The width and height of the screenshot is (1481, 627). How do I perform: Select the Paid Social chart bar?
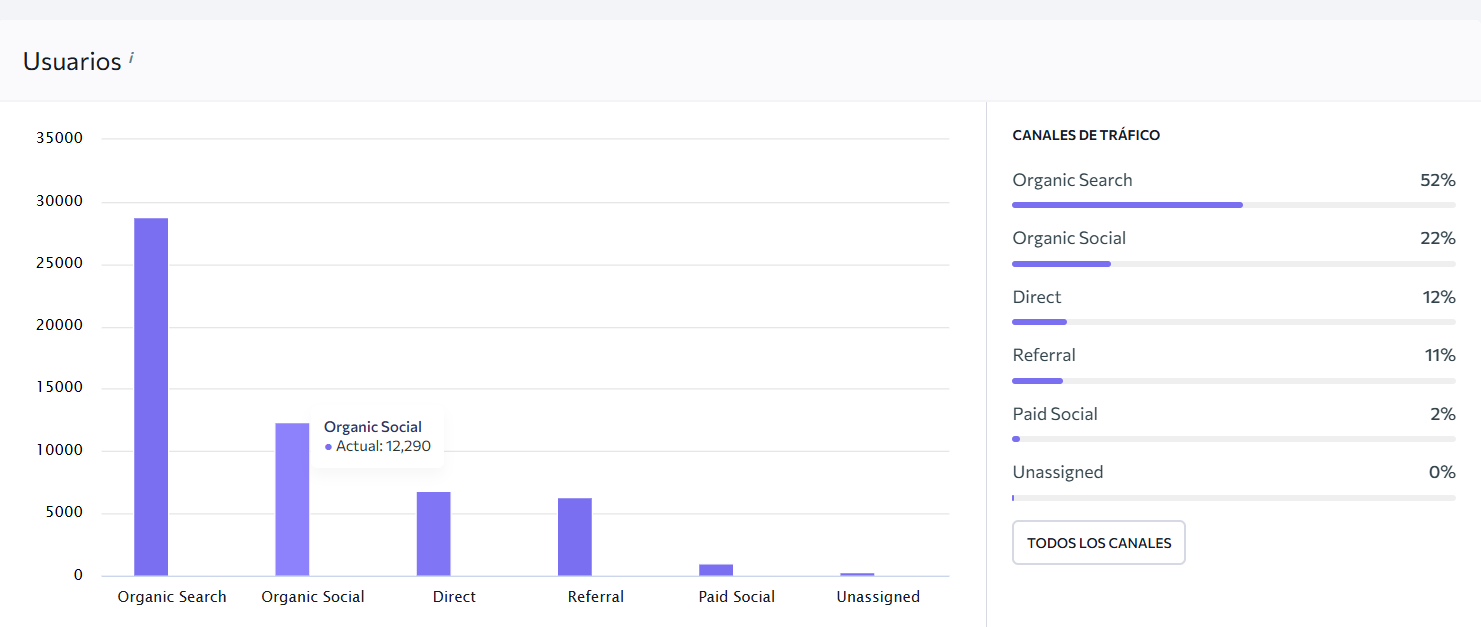[716, 570]
